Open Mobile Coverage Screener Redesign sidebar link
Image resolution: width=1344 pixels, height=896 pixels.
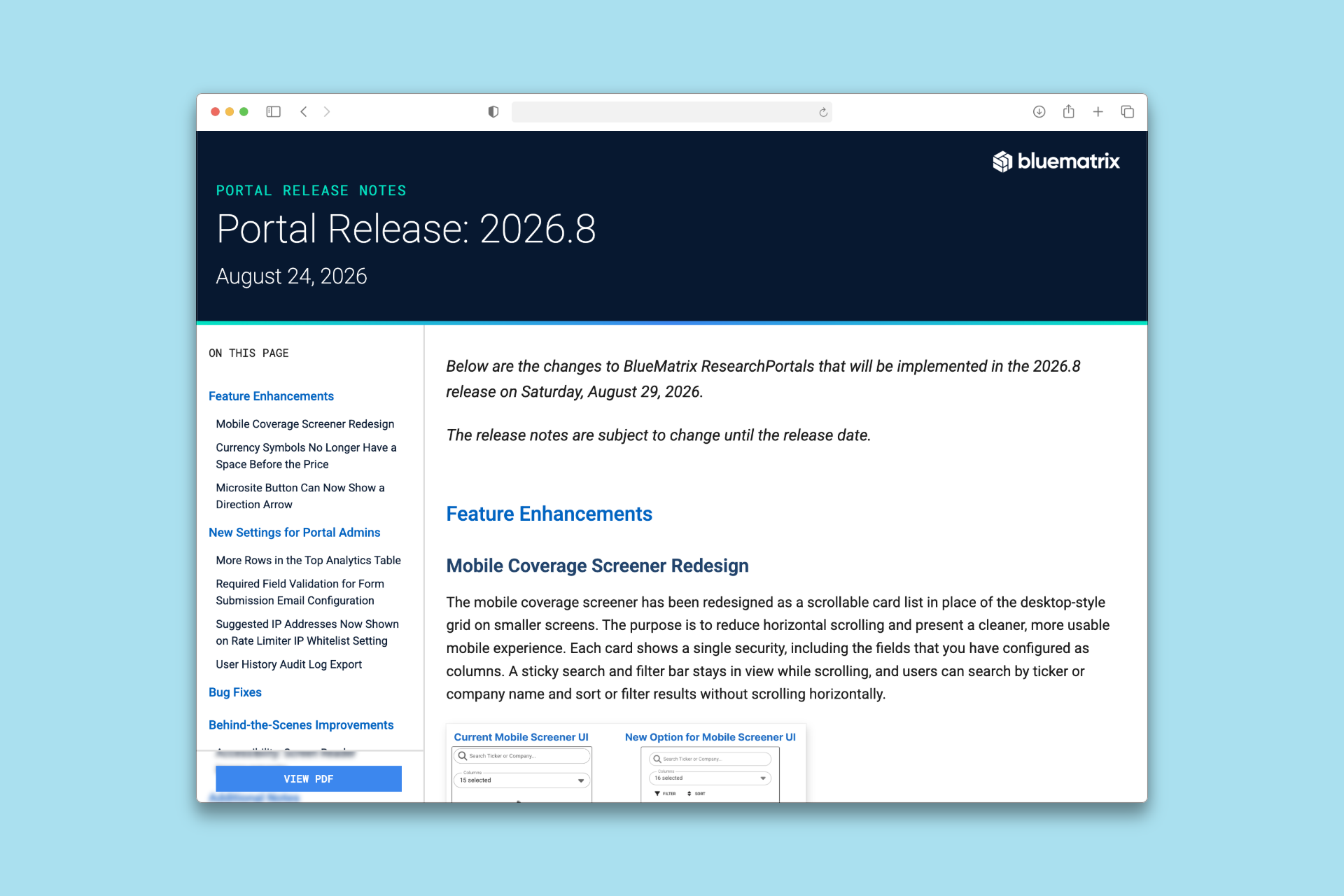305,424
